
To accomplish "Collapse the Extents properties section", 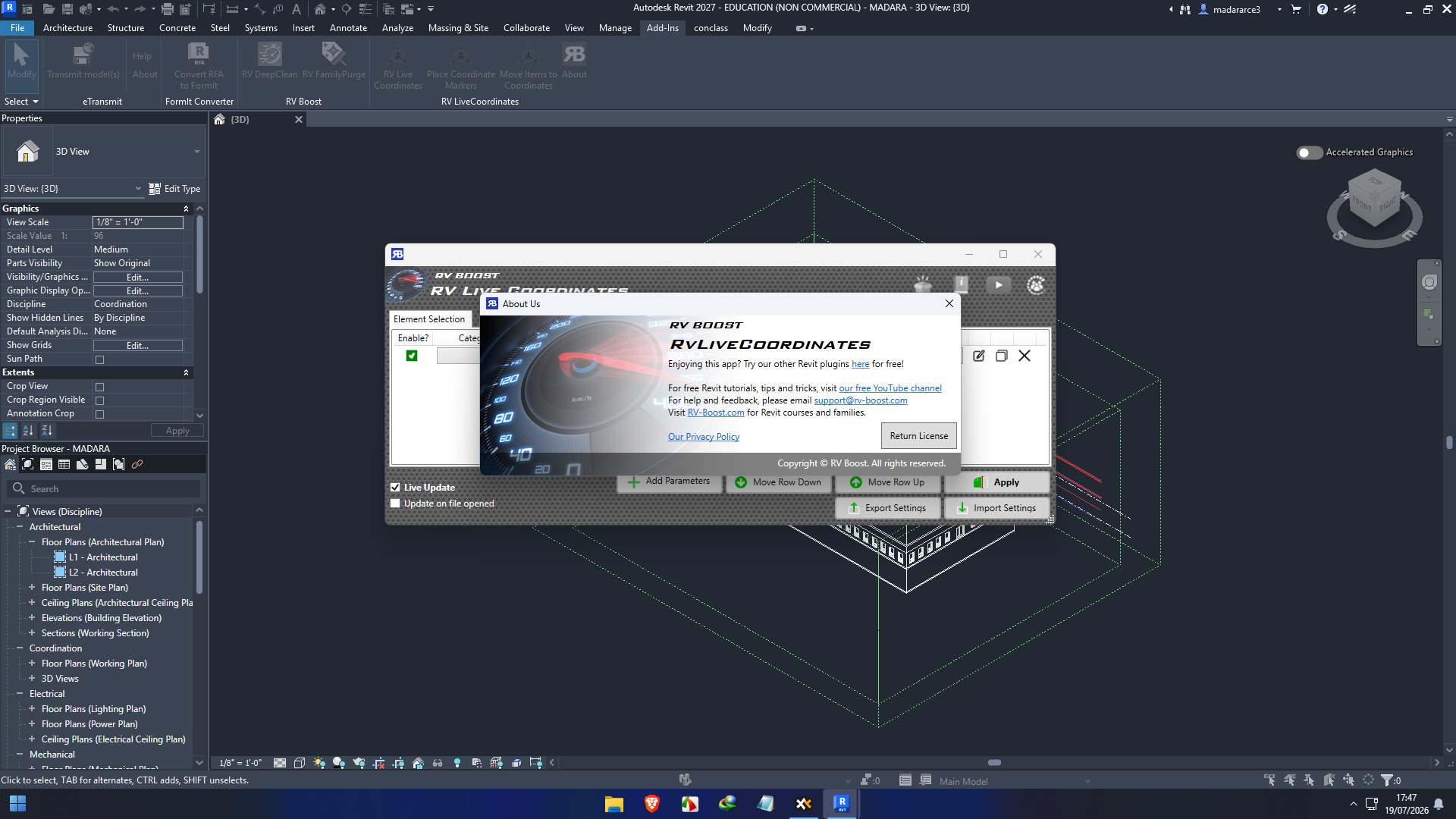I will click(x=186, y=372).
